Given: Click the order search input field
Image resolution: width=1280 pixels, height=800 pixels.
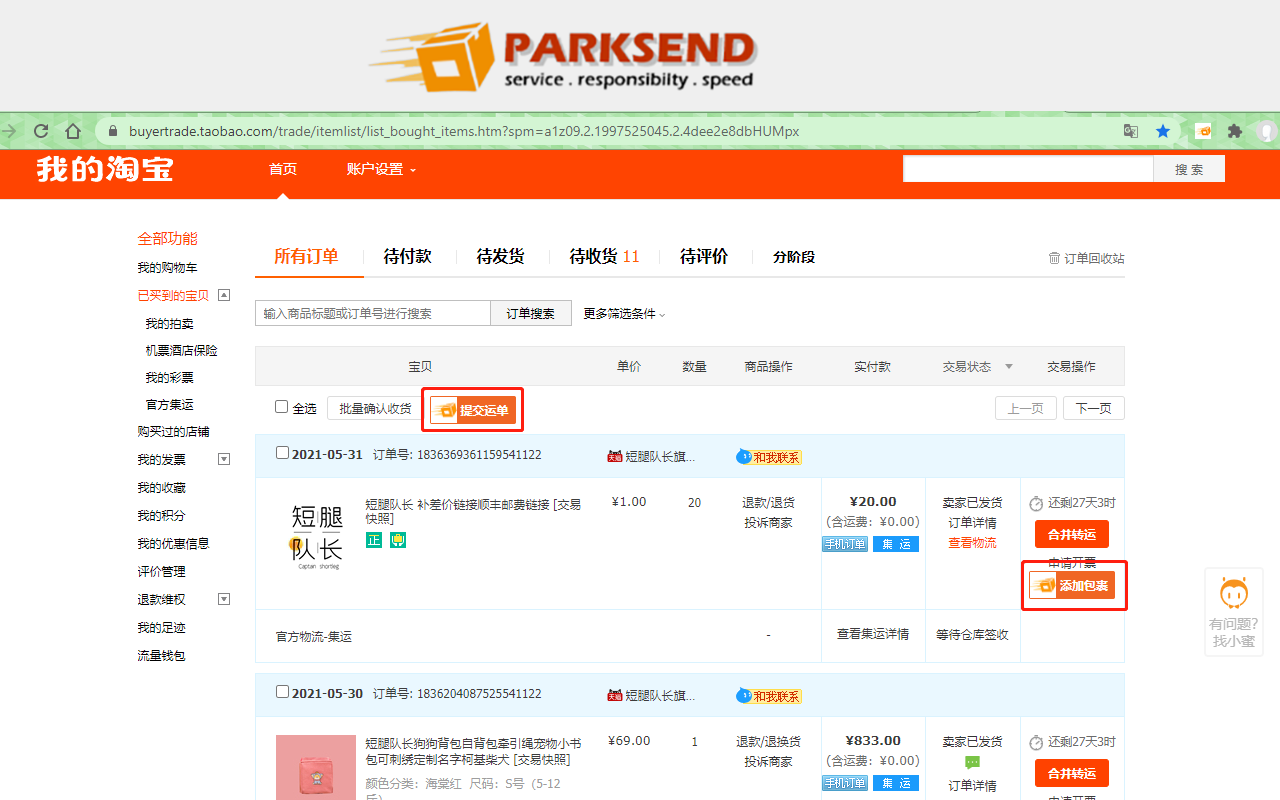Looking at the screenshot, I should coord(373,313).
